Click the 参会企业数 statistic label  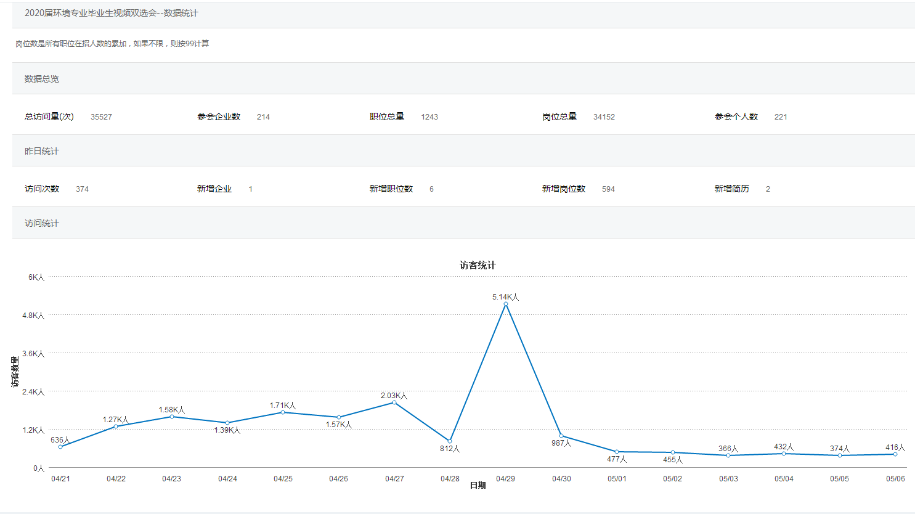pos(219,117)
